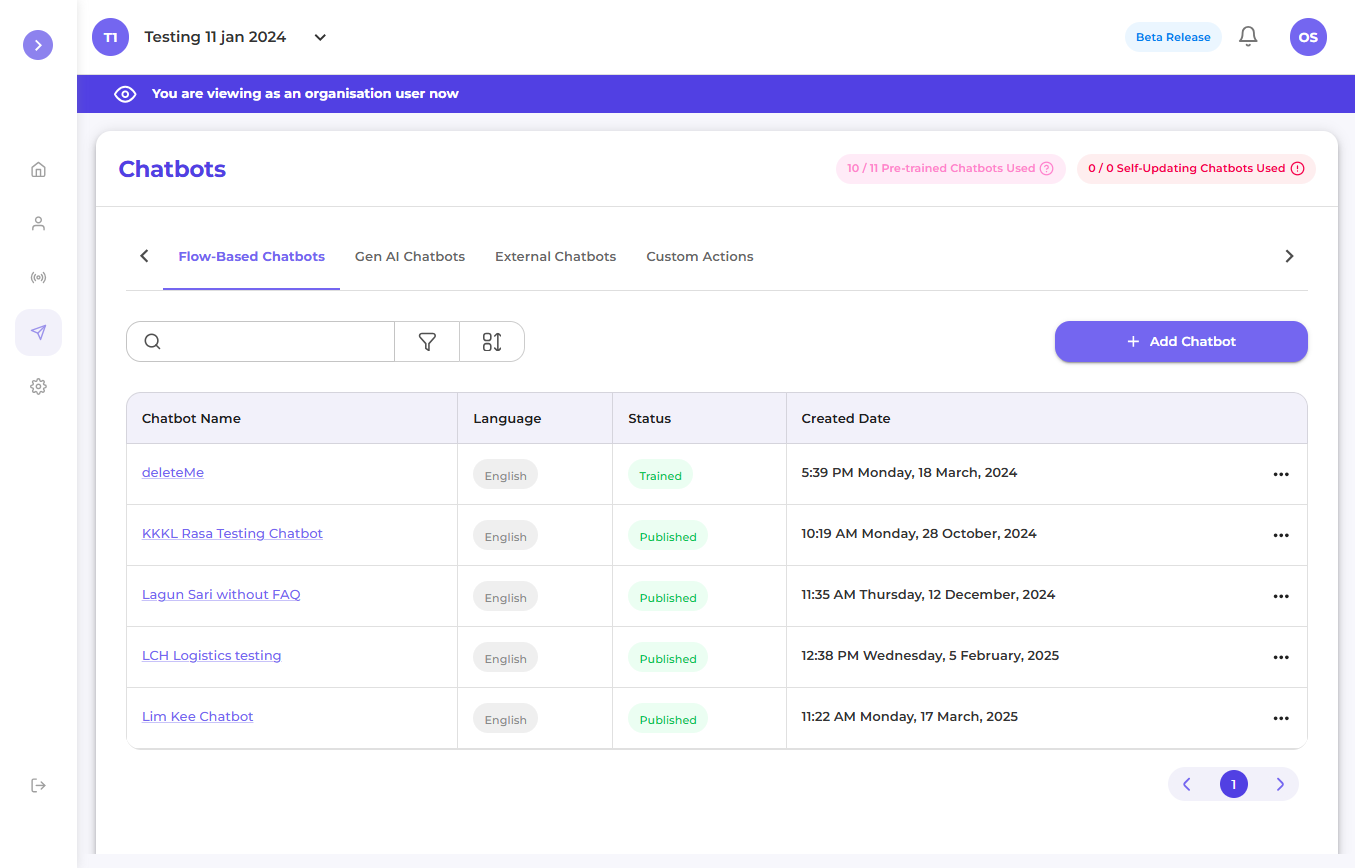Screen dimensions: 1355x868
Task: Switch to Gen AI Chatbots tab
Action: [x=410, y=257]
